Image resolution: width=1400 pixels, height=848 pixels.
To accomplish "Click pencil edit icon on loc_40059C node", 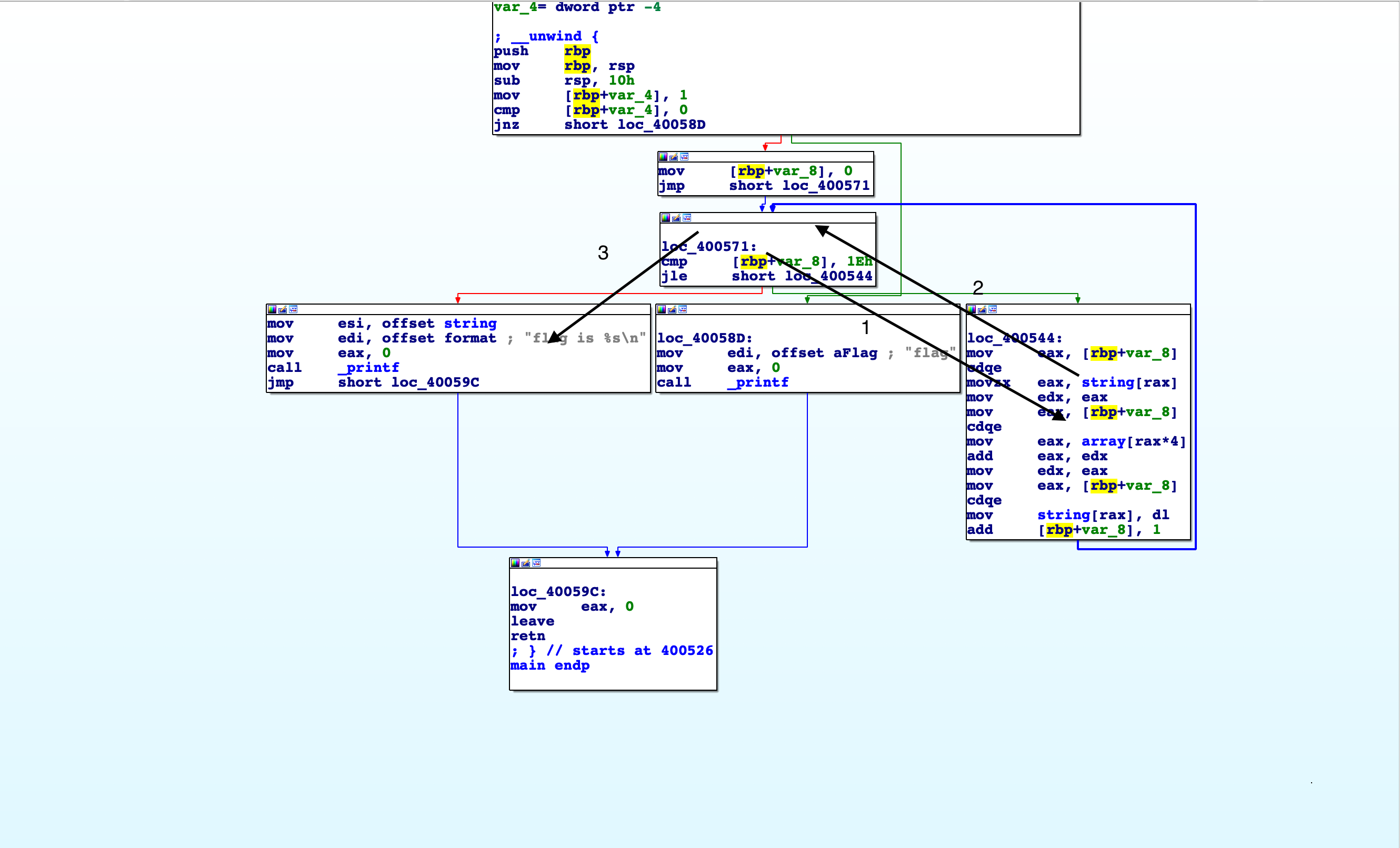I will coord(526,563).
